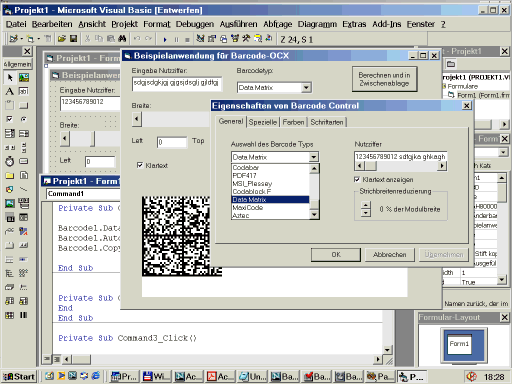Open Add Project toolbar dropdown arrow
512x384 pixels.
coord(22,39)
